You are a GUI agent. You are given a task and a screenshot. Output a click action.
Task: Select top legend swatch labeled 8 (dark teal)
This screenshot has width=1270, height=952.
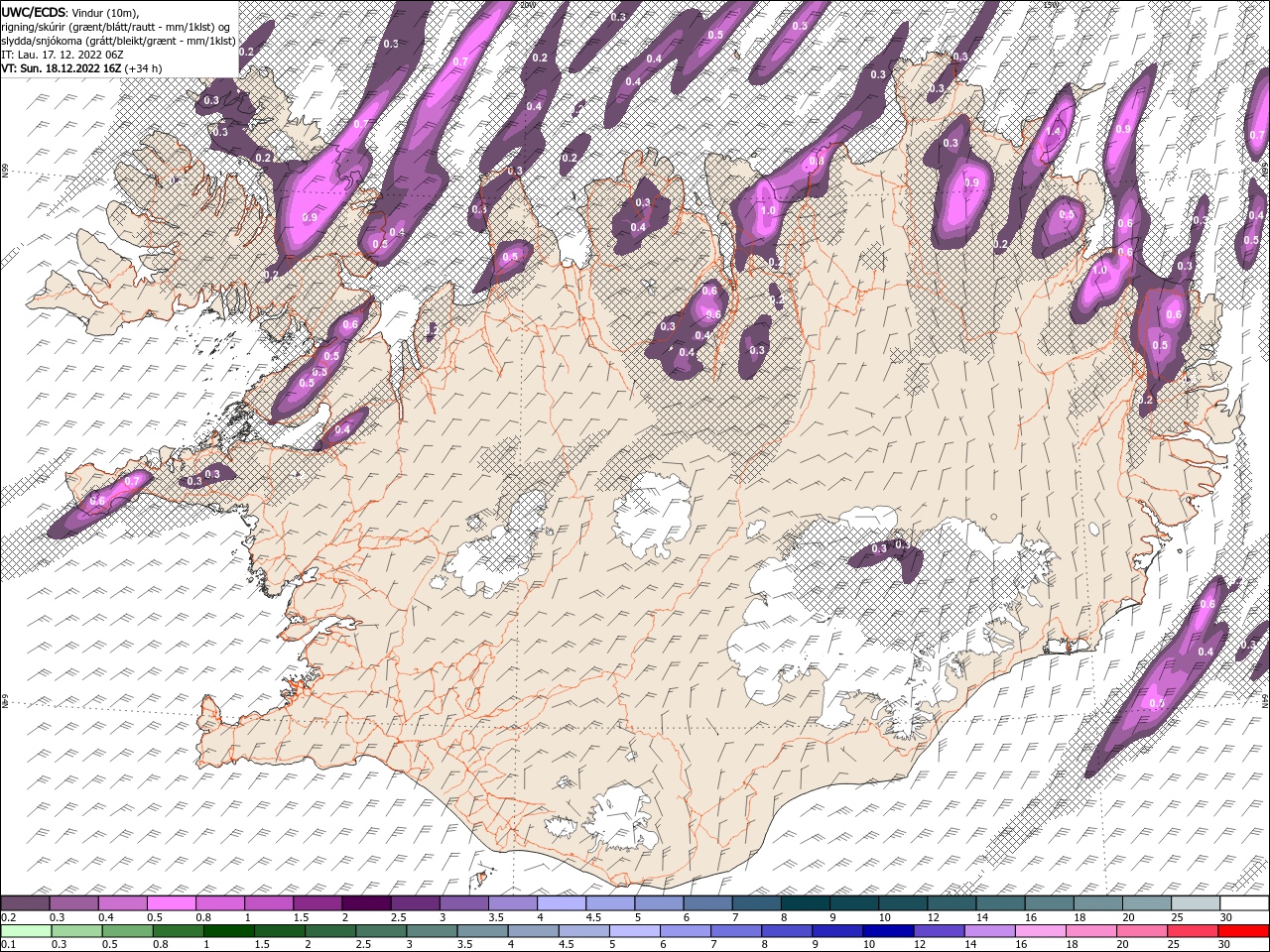(804, 903)
